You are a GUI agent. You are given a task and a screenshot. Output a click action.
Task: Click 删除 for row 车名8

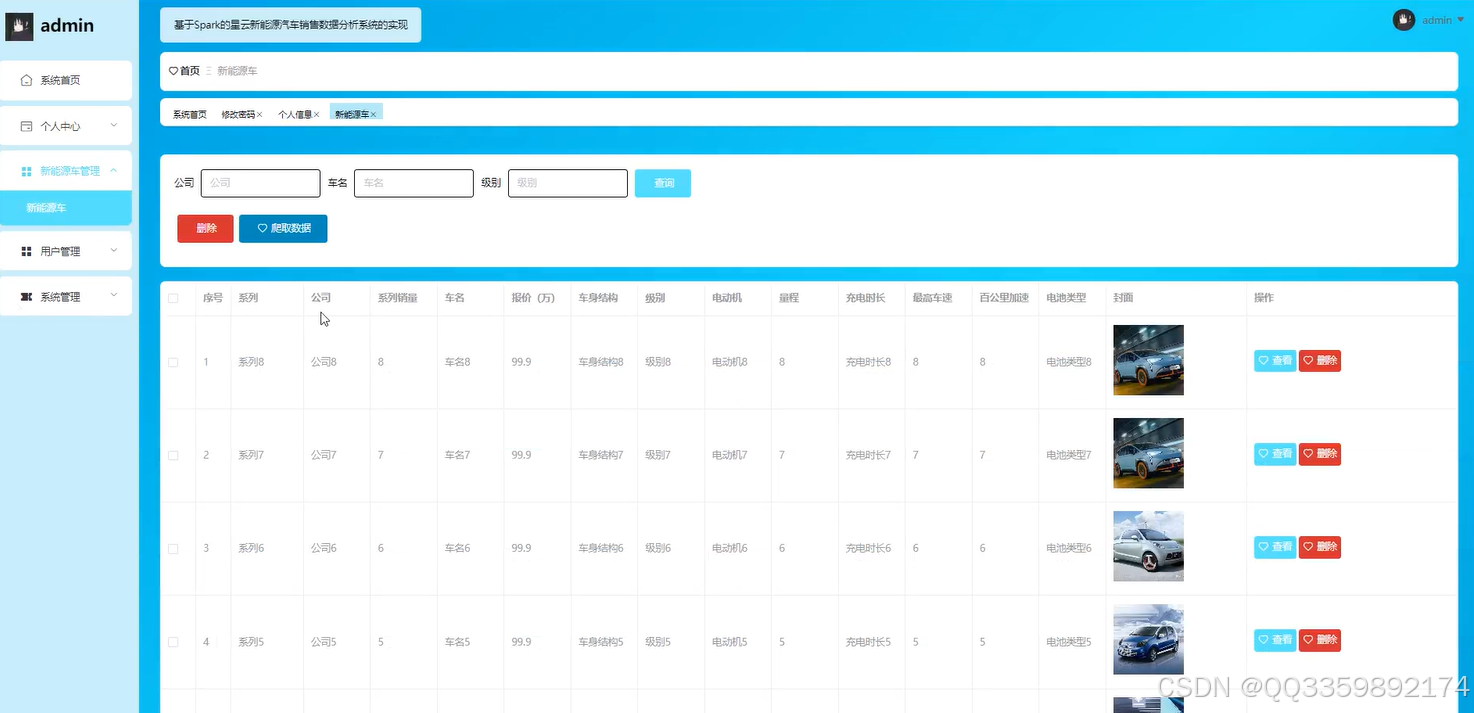[x=1320, y=361]
